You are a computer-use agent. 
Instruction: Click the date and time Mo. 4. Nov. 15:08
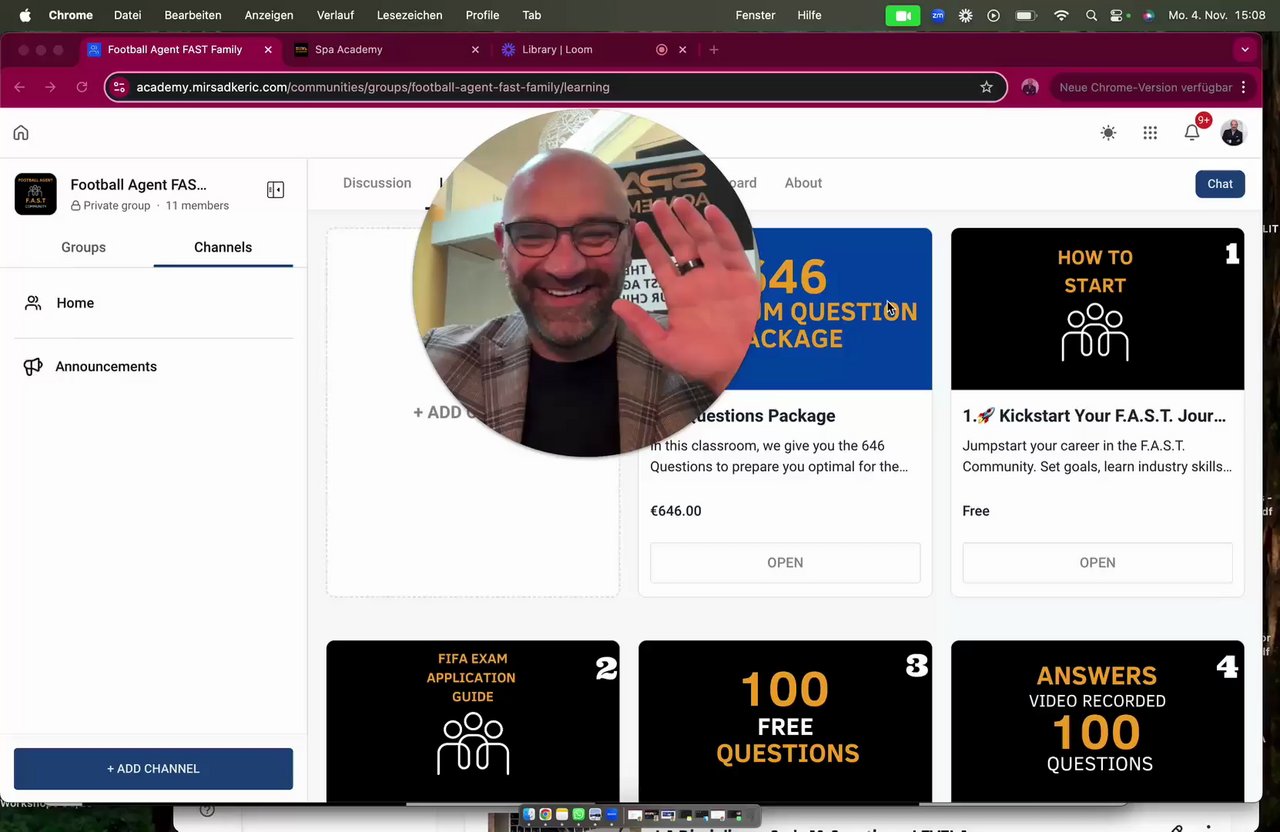coord(1217,15)
